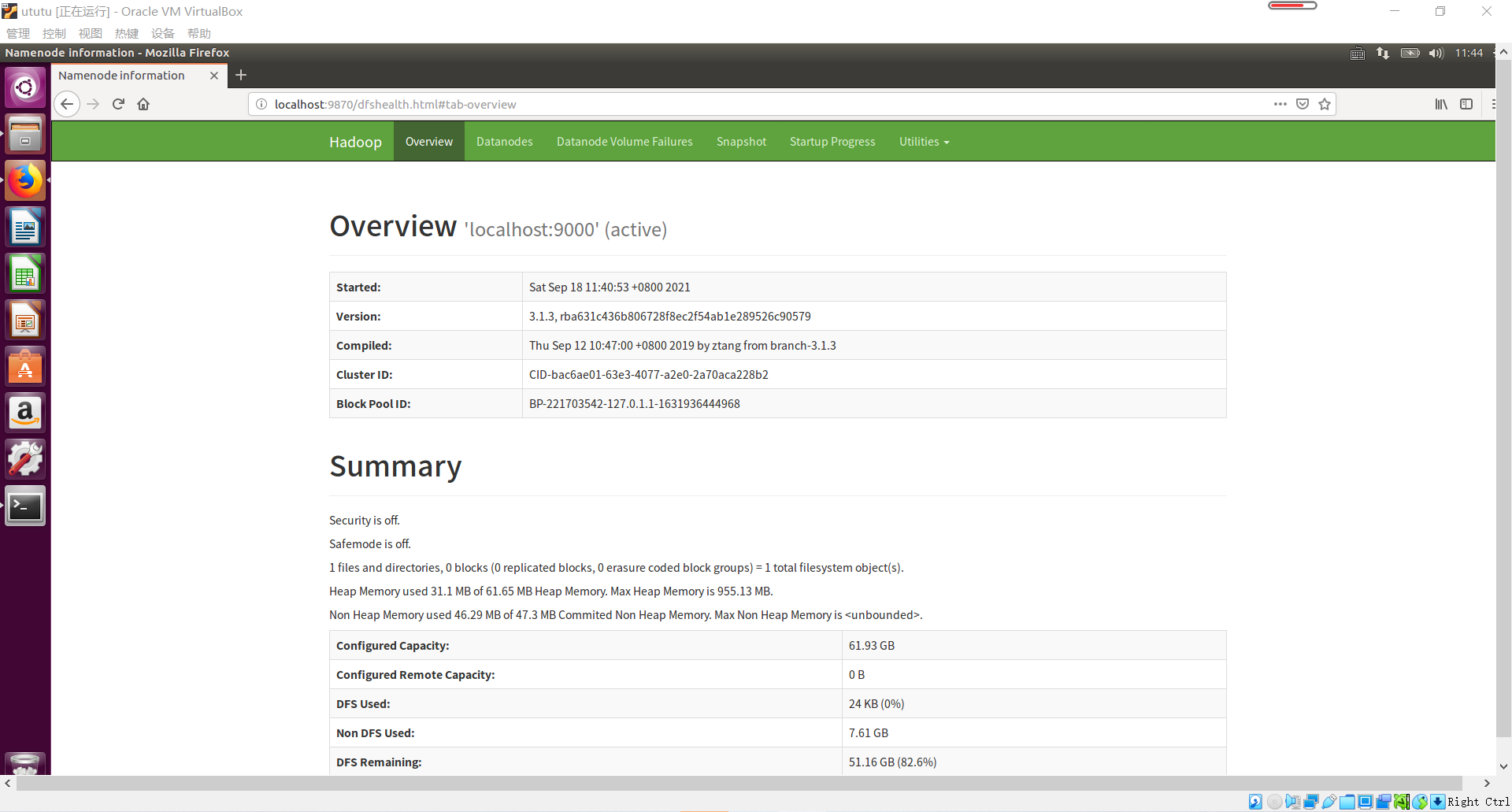Viewport: 1512px width, 812px height.
Task: Click VirtualBox USB status icon
Action: coord(1329,802)
